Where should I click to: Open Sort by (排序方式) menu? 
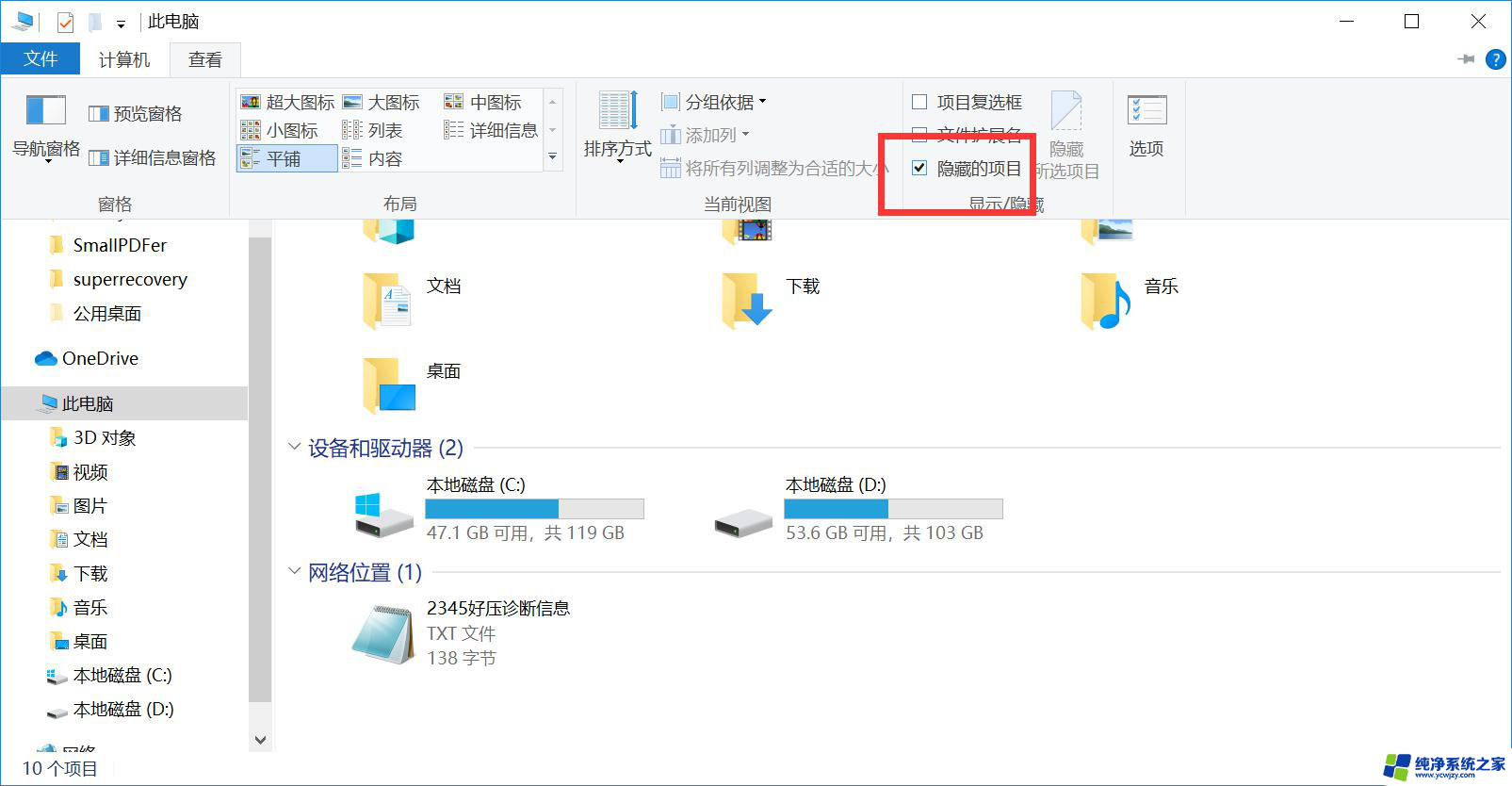click(618, 127)
